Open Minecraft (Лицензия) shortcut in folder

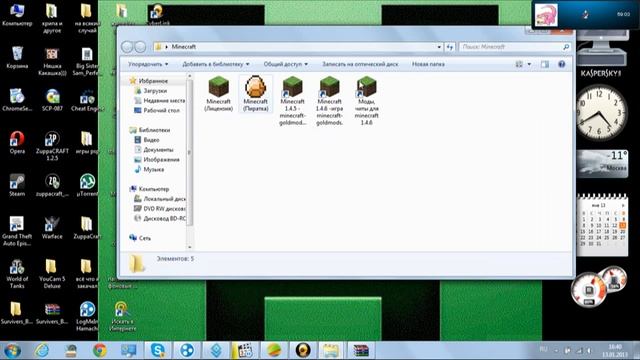218,93
